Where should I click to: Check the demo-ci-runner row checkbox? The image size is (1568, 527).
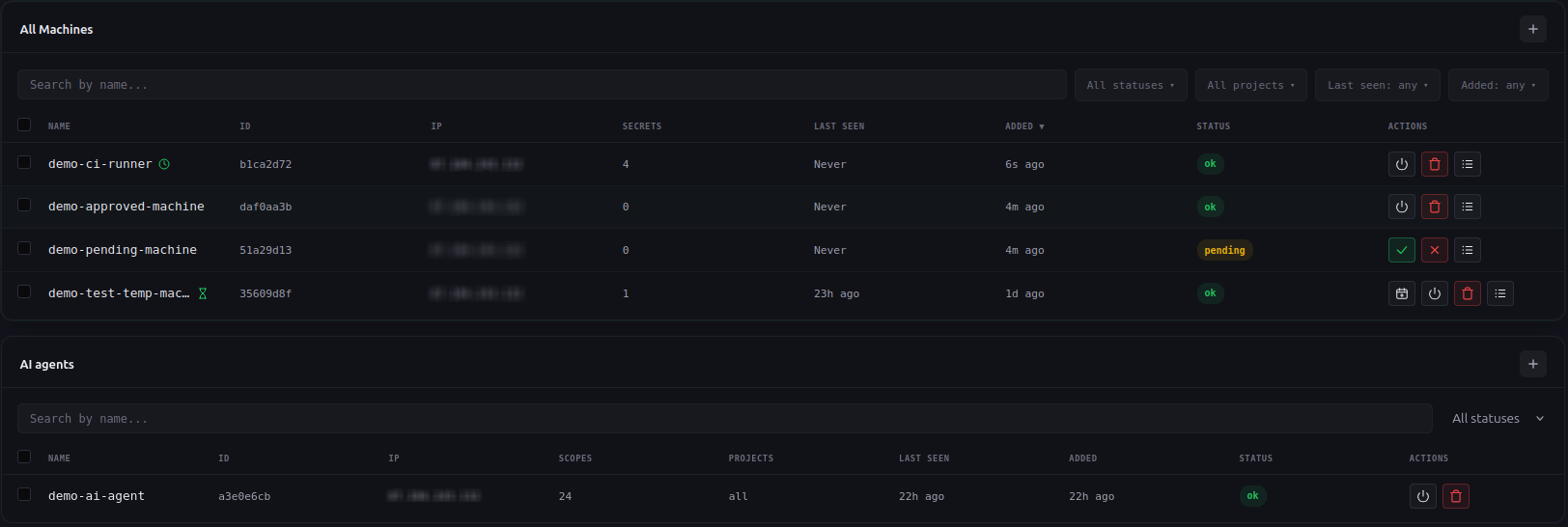tap(24, 162)
